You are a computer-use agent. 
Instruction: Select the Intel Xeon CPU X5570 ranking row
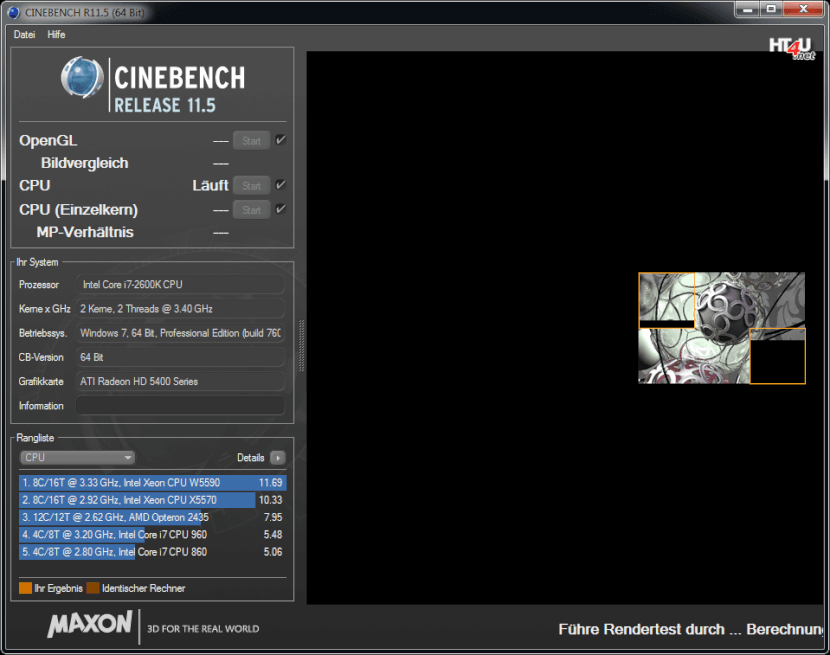pos(152,500)
